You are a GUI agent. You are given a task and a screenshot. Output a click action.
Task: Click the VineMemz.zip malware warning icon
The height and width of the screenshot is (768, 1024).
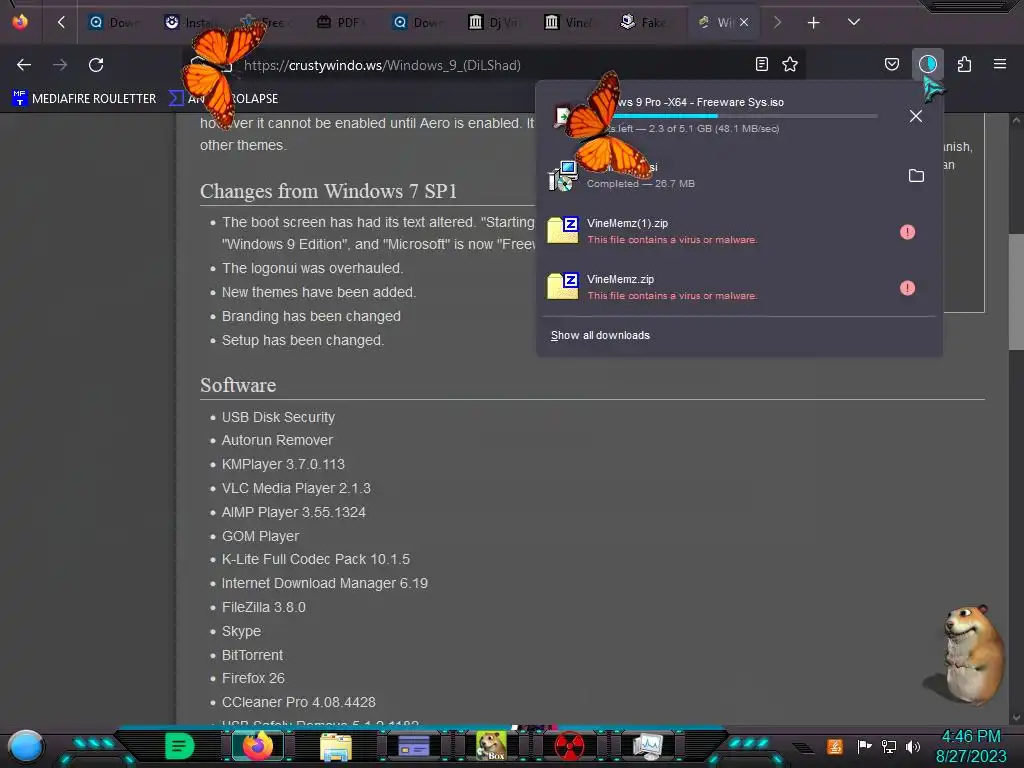pyautogui.click(x=907, y=288)
